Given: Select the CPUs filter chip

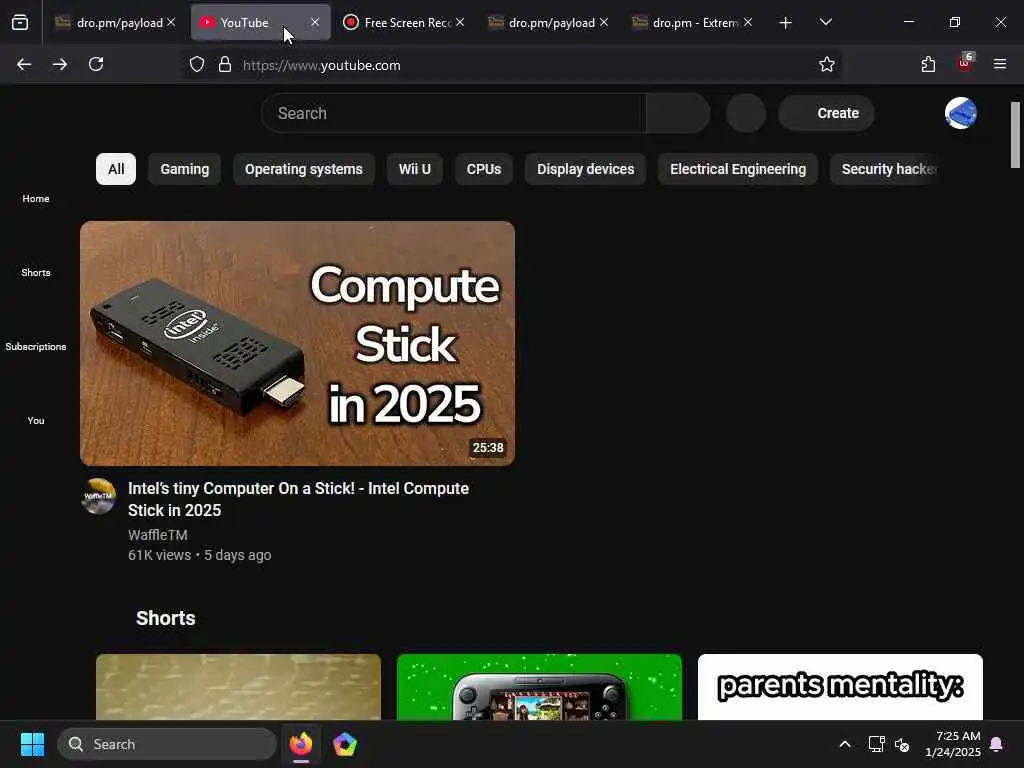Looking at the screenshot, I should [x=484, y=169].
